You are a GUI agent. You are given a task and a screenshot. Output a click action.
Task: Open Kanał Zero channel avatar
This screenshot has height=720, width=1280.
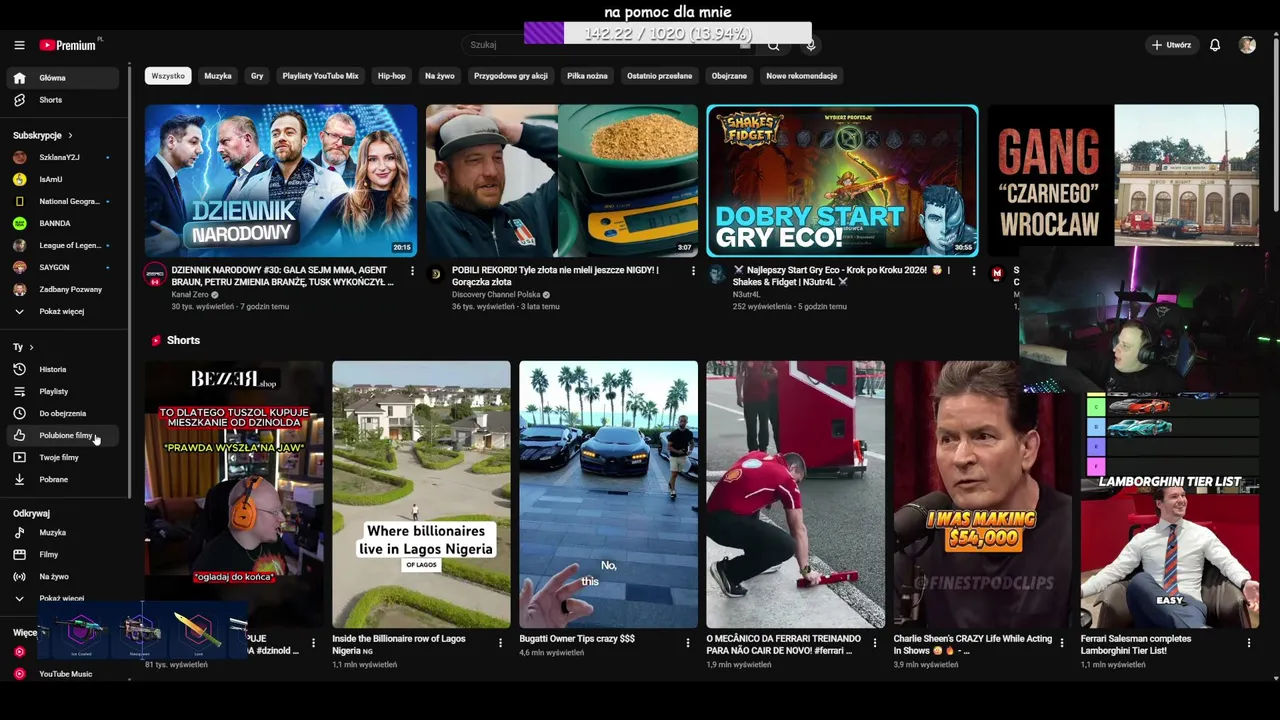pos(155,275)
